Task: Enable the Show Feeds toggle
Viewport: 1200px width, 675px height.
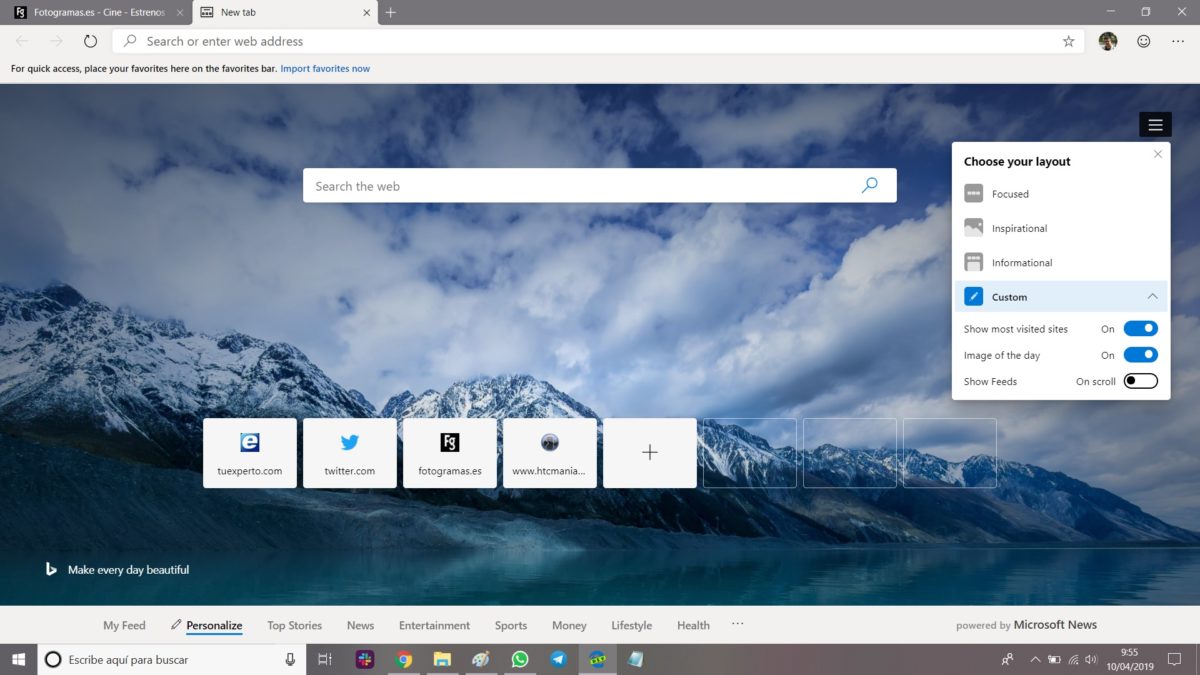Action: click(1139, 381)
